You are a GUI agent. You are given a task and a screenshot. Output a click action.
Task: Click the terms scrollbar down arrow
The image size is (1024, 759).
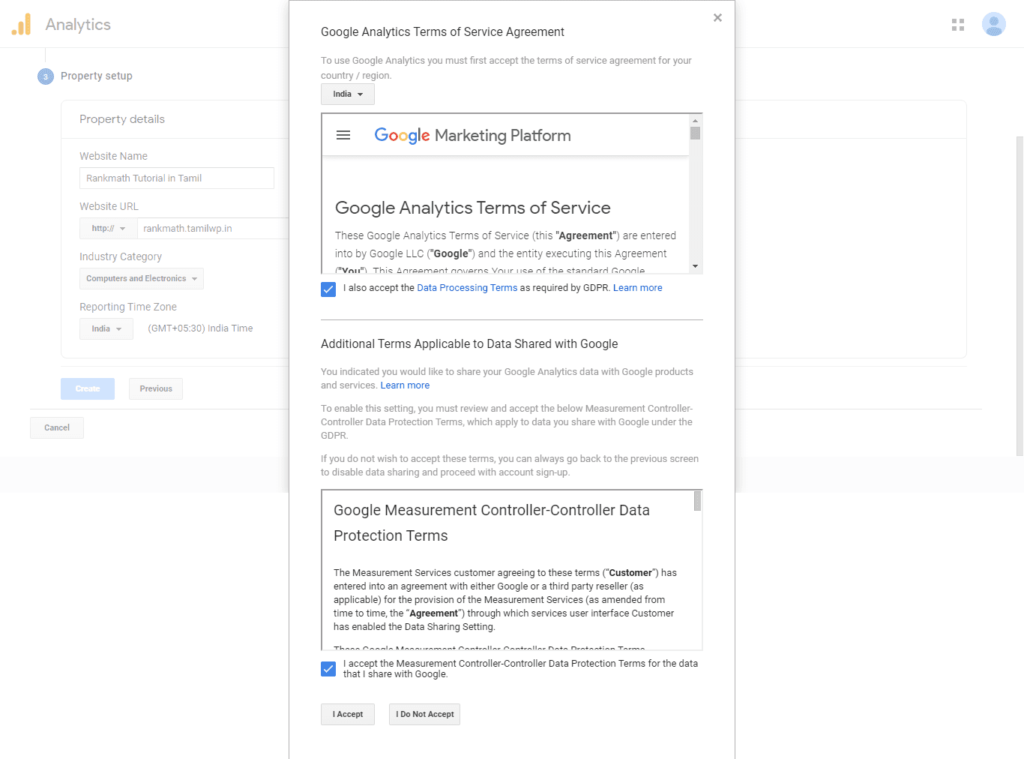click(x=695, y=266)
